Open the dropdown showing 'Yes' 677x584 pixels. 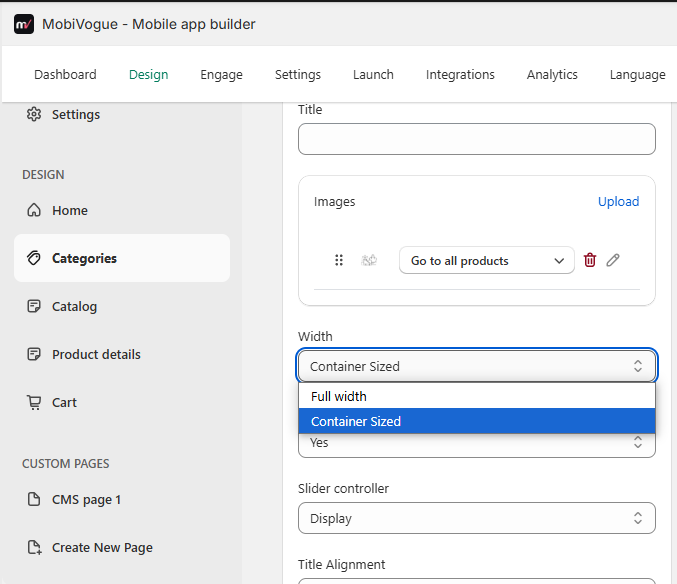(x=477, y=445)
